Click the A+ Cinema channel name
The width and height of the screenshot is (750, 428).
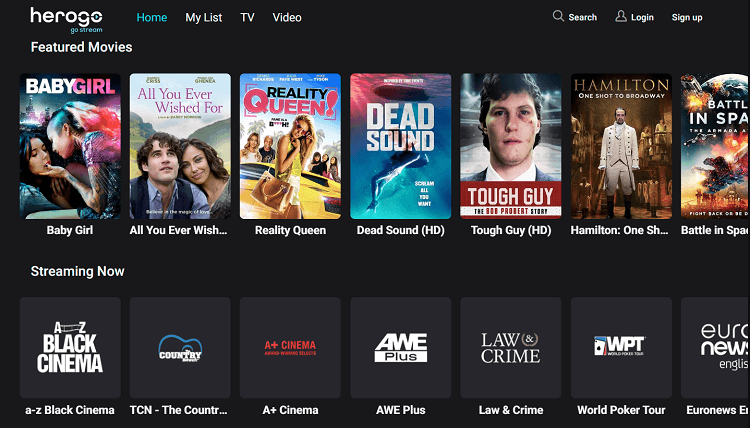[290, 410]
